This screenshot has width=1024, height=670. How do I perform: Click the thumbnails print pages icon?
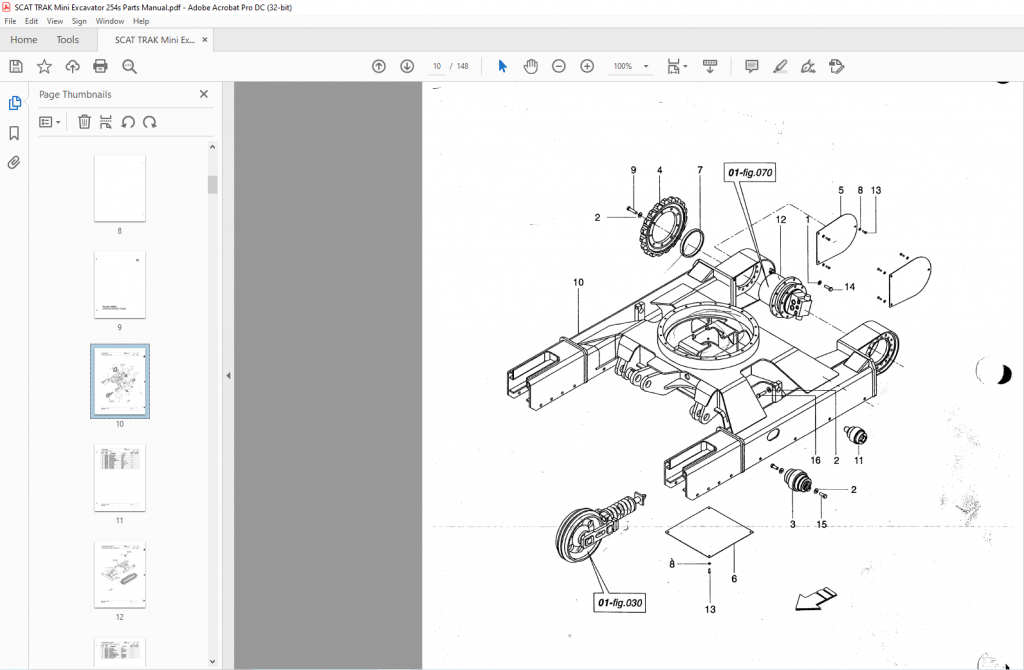click(x=106, y=121)
